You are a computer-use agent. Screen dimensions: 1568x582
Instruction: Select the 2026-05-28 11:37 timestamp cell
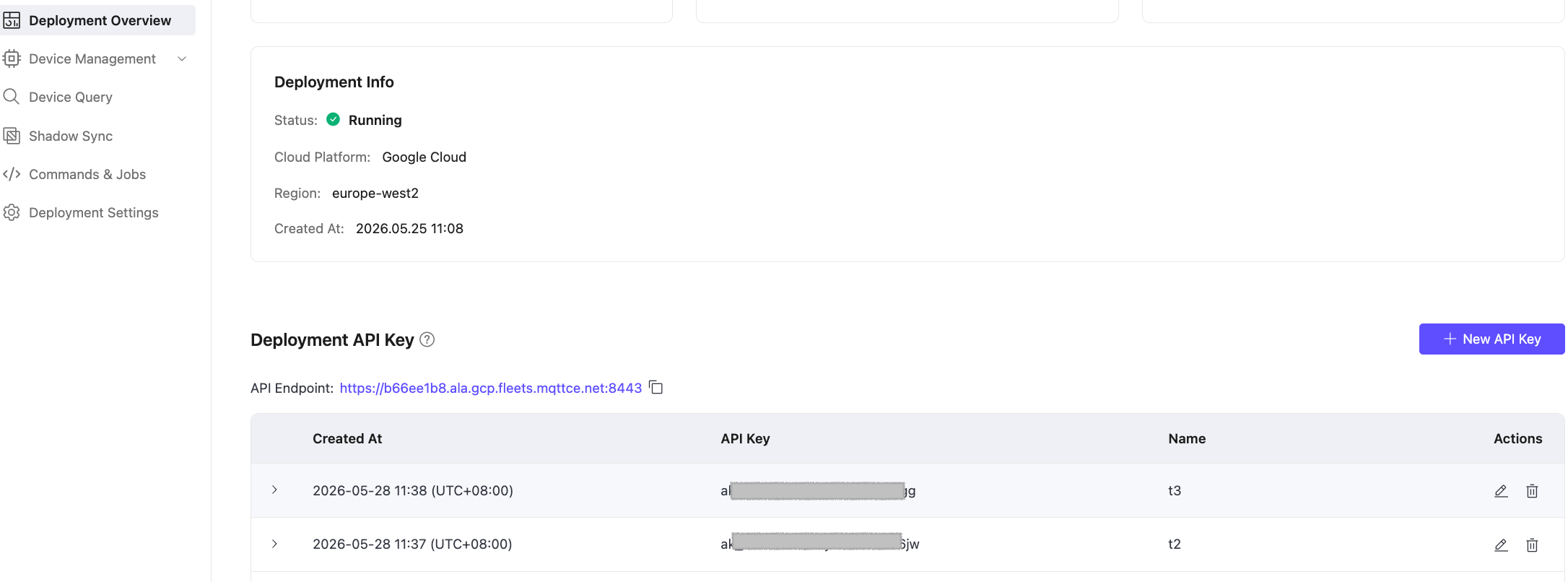[412, 544]
